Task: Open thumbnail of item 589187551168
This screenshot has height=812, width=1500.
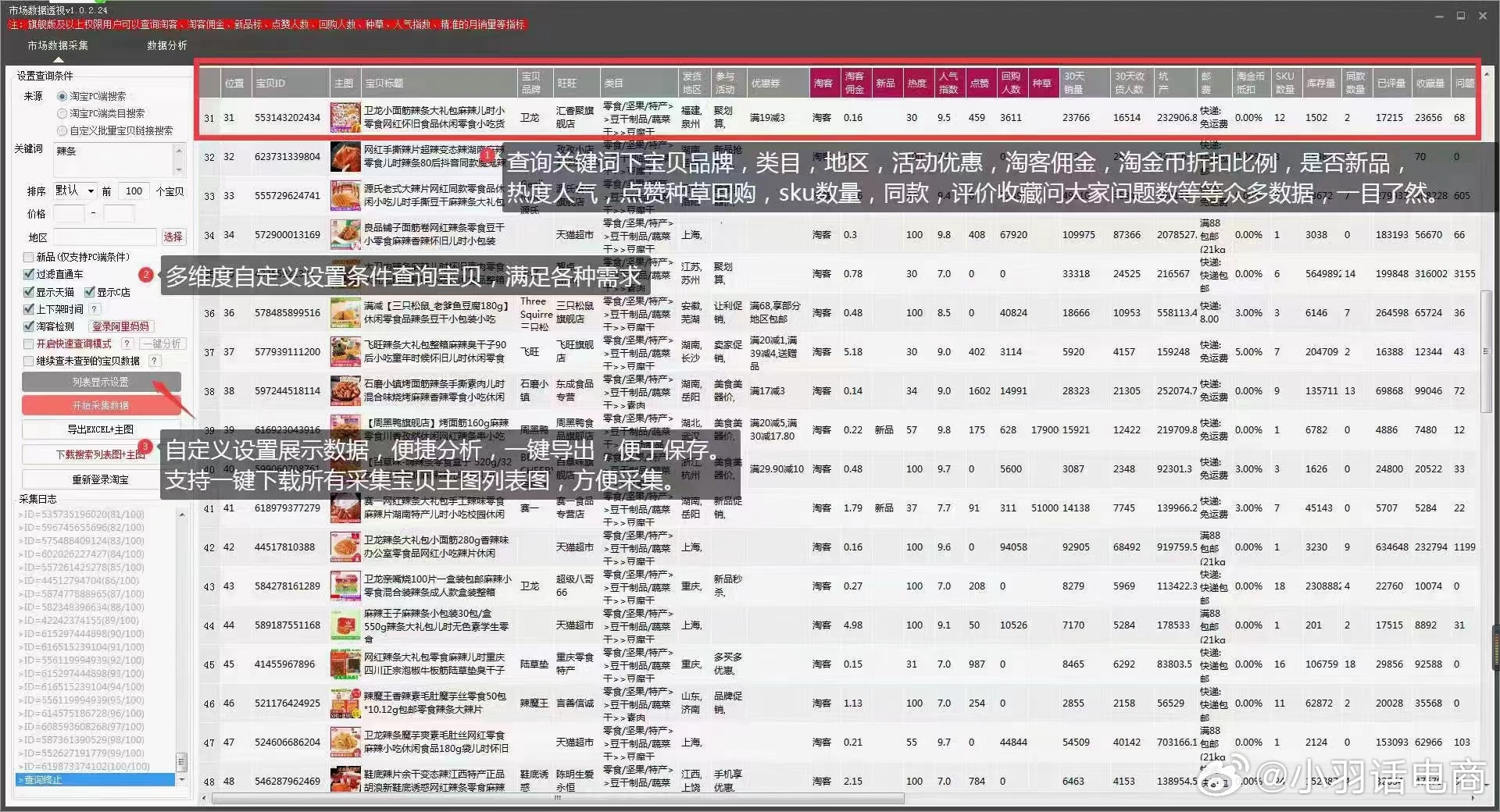Action: 345,625
